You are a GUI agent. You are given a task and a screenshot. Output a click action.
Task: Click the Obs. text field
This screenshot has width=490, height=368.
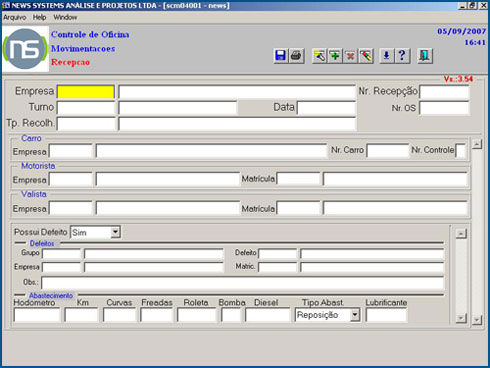click(x=243, y=282)
